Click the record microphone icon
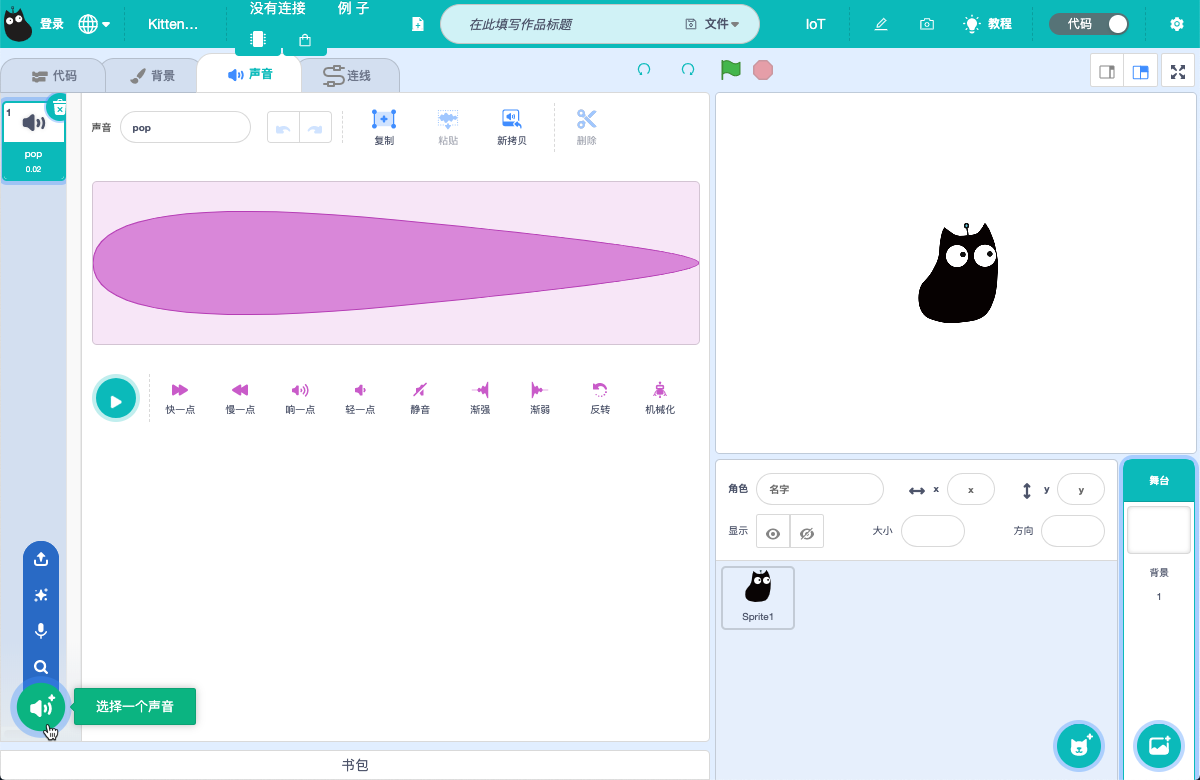The height and width of the screenshot is (780, 1200). coord(41,631)
